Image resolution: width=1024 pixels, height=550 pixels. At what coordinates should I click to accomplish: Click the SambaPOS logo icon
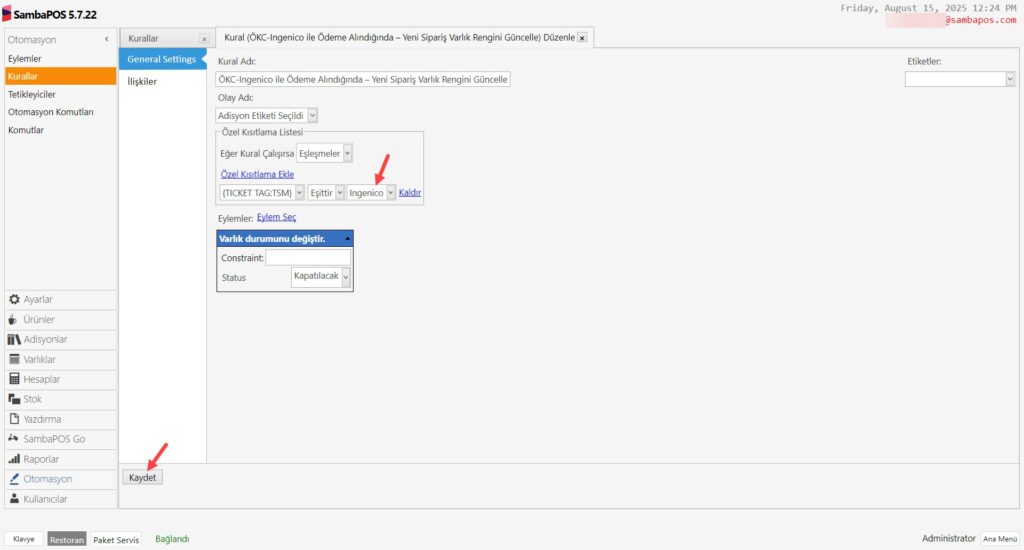(x=7, y=14)
